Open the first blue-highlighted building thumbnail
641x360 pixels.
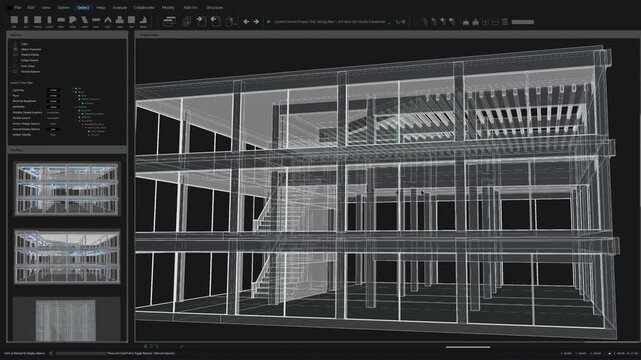click(67, 189)
